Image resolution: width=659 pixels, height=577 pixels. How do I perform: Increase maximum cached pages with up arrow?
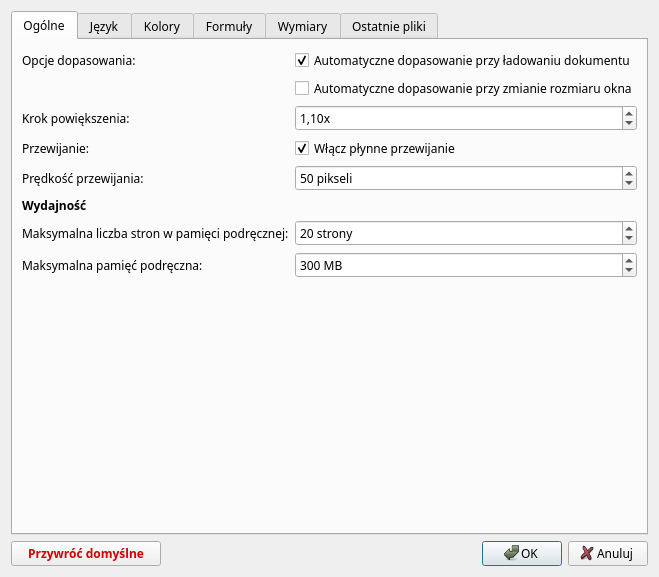tap(628, 228)
